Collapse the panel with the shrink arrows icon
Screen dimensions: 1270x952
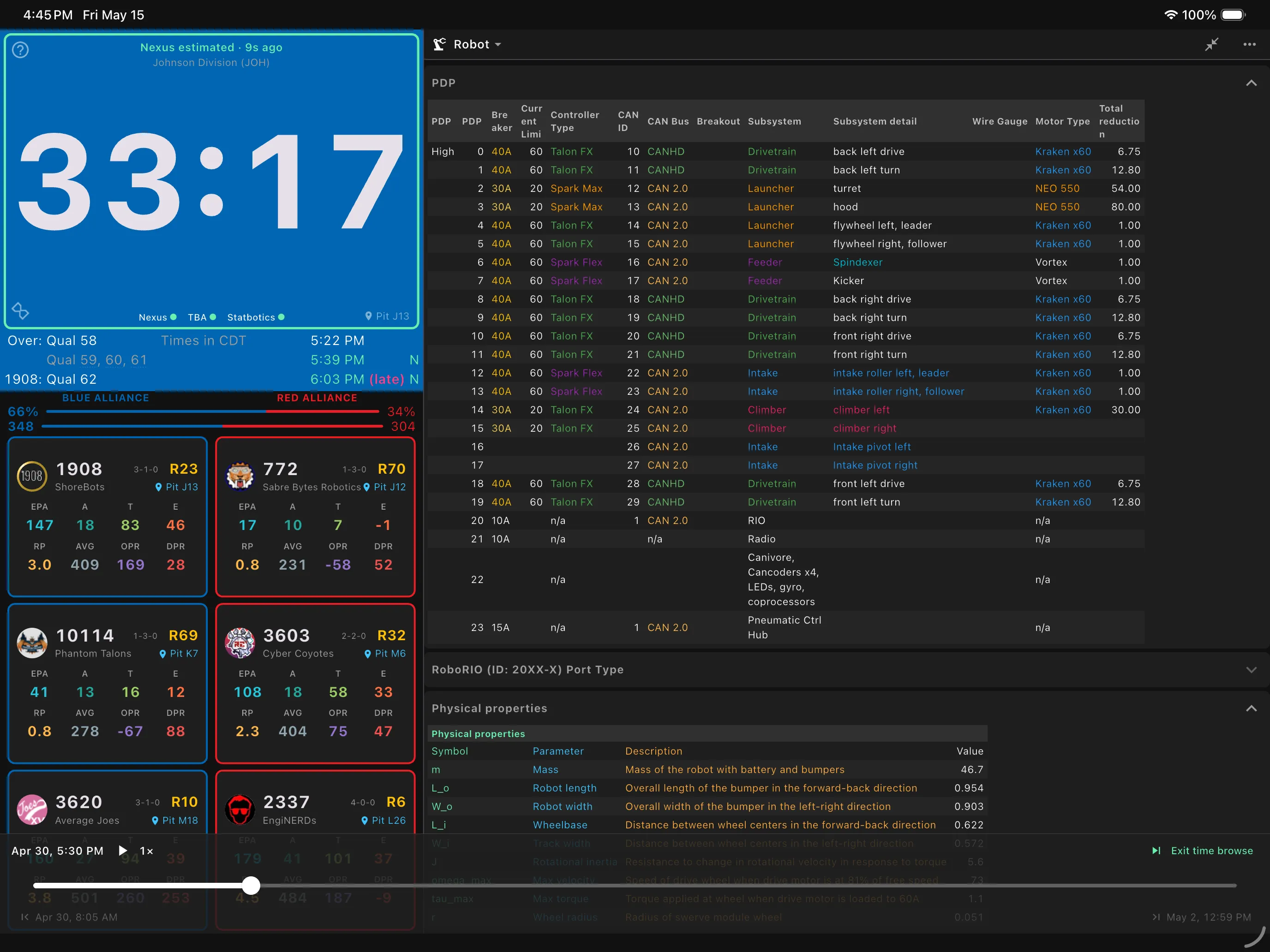tap(1211, 44)
